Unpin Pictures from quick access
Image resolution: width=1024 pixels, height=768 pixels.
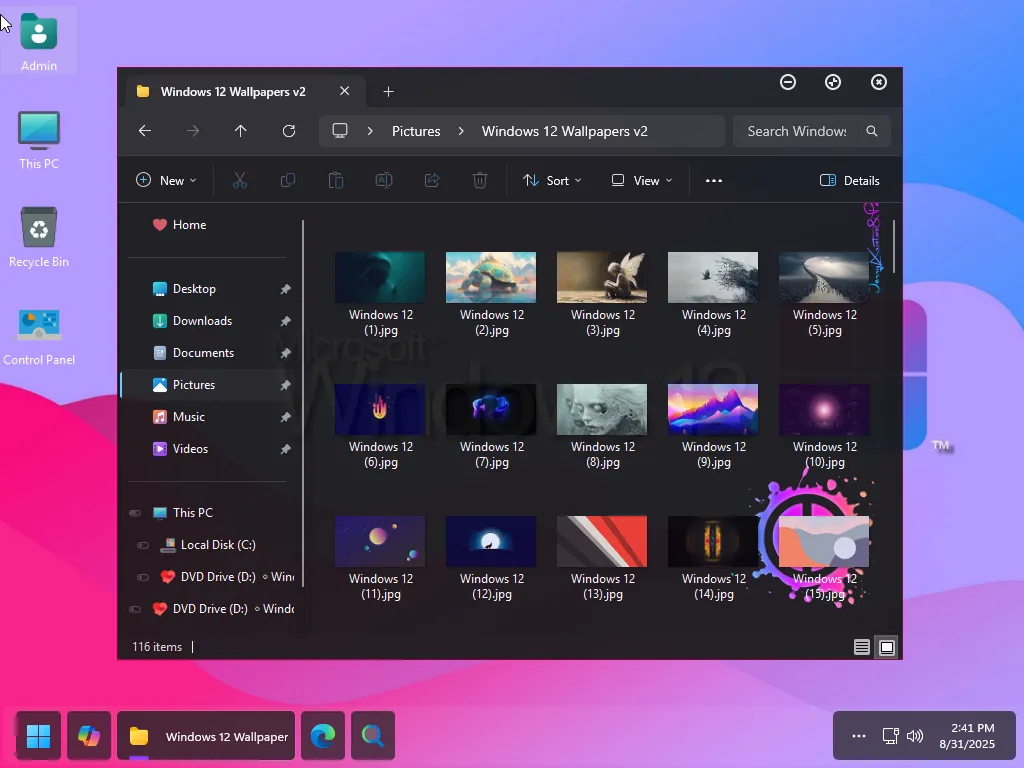click(x=285, y=385)
